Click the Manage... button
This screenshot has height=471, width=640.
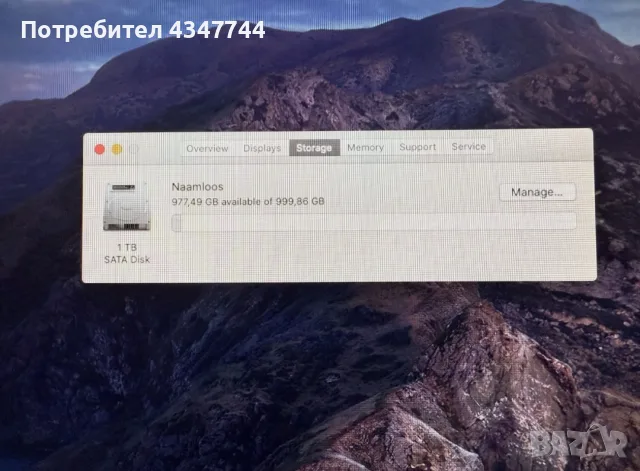(x=538, y=192)
